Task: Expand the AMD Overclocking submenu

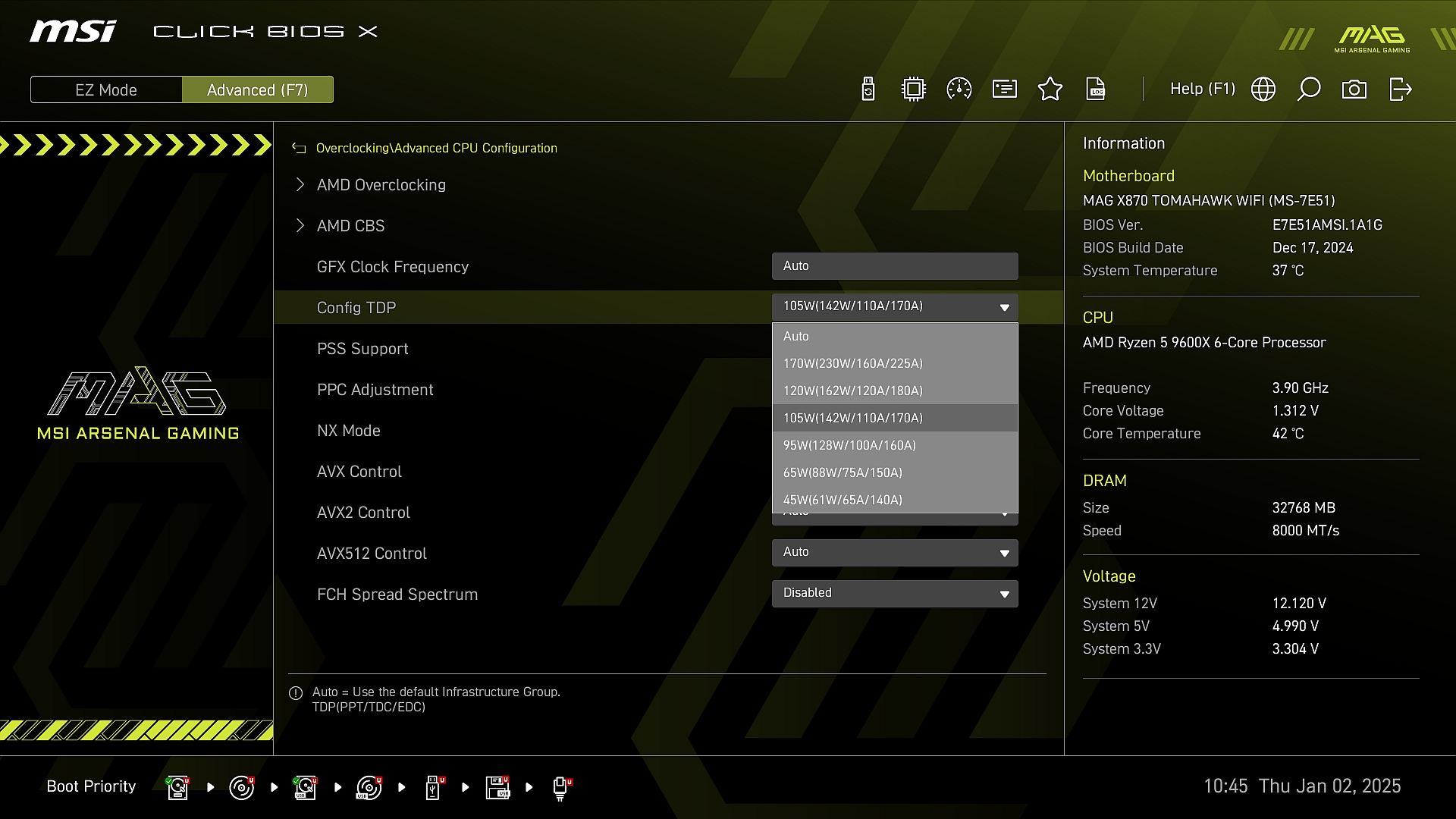Action: pyautogui.click(x=381, y=185)
